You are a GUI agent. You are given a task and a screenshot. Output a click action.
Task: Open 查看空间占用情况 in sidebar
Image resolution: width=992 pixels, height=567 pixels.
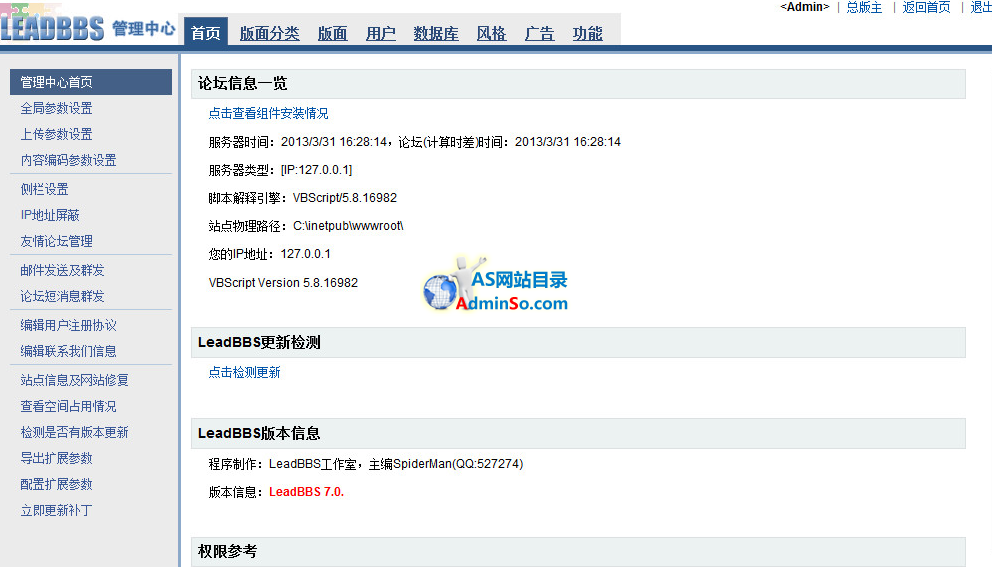pos(68,406)
